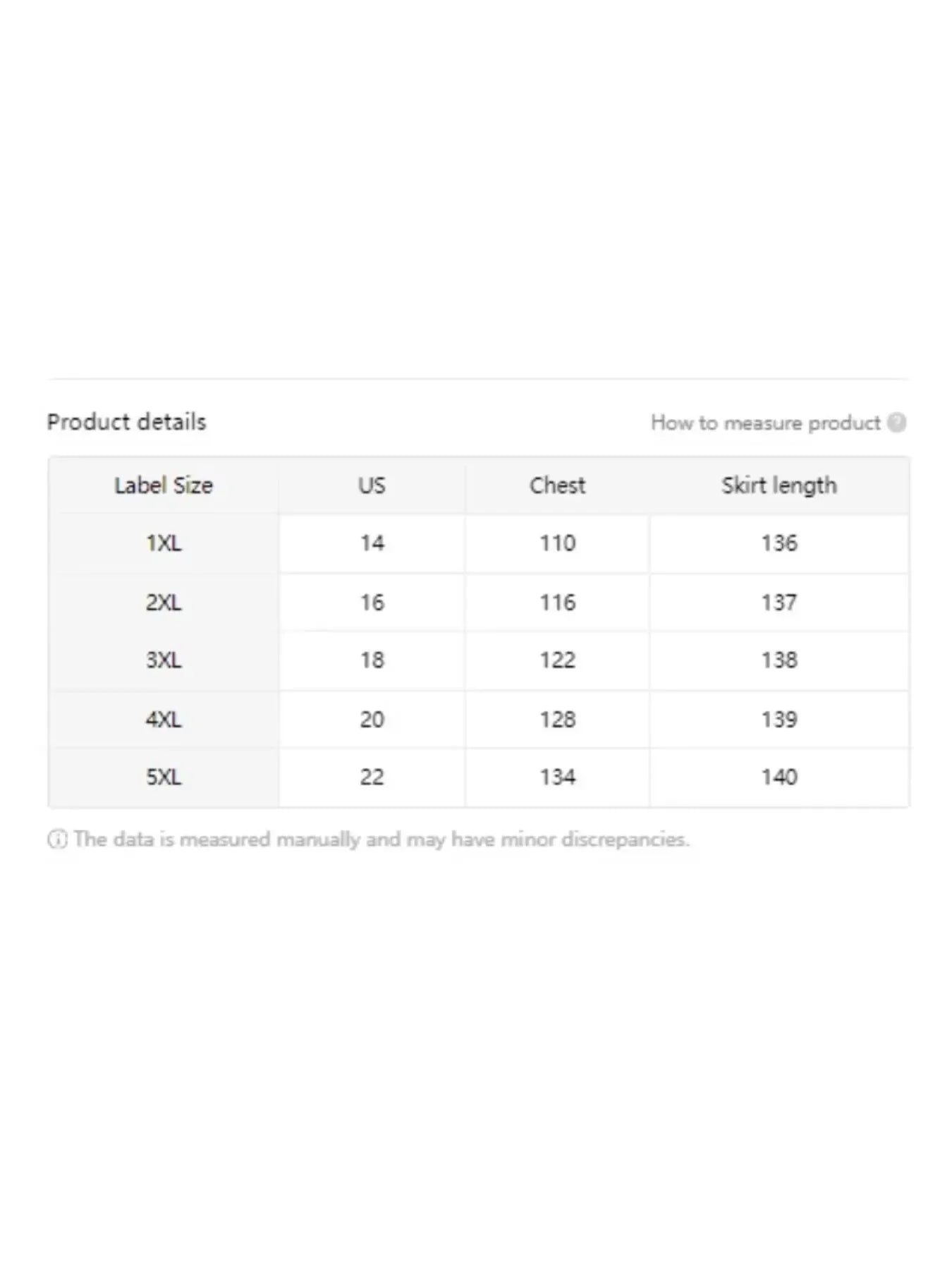This screenshot has width=952, height=1270.
Task: Click the skirt length 140 cell
Action: point(779,778)
